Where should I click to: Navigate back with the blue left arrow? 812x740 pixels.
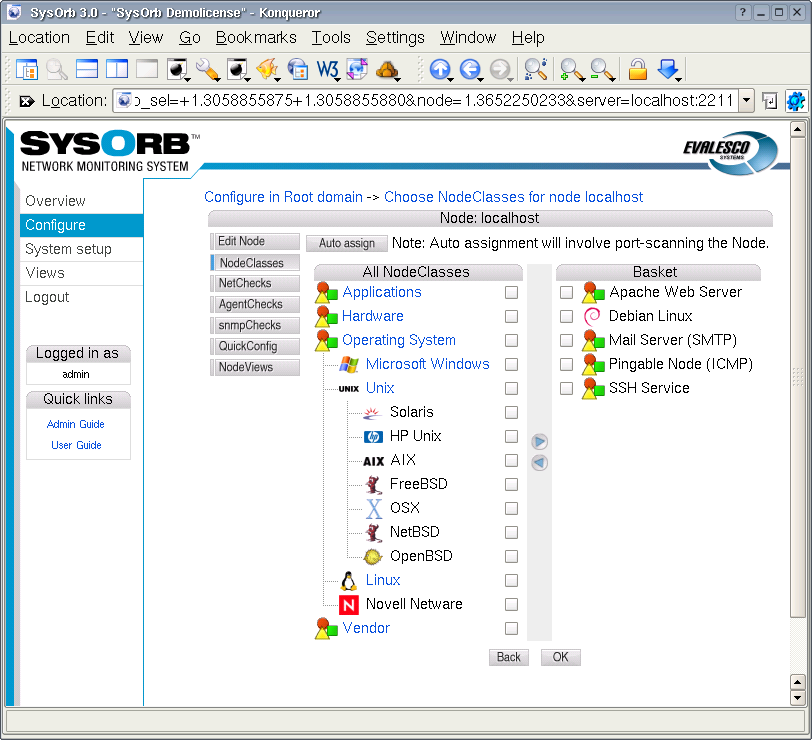click(x=471, y=69)
